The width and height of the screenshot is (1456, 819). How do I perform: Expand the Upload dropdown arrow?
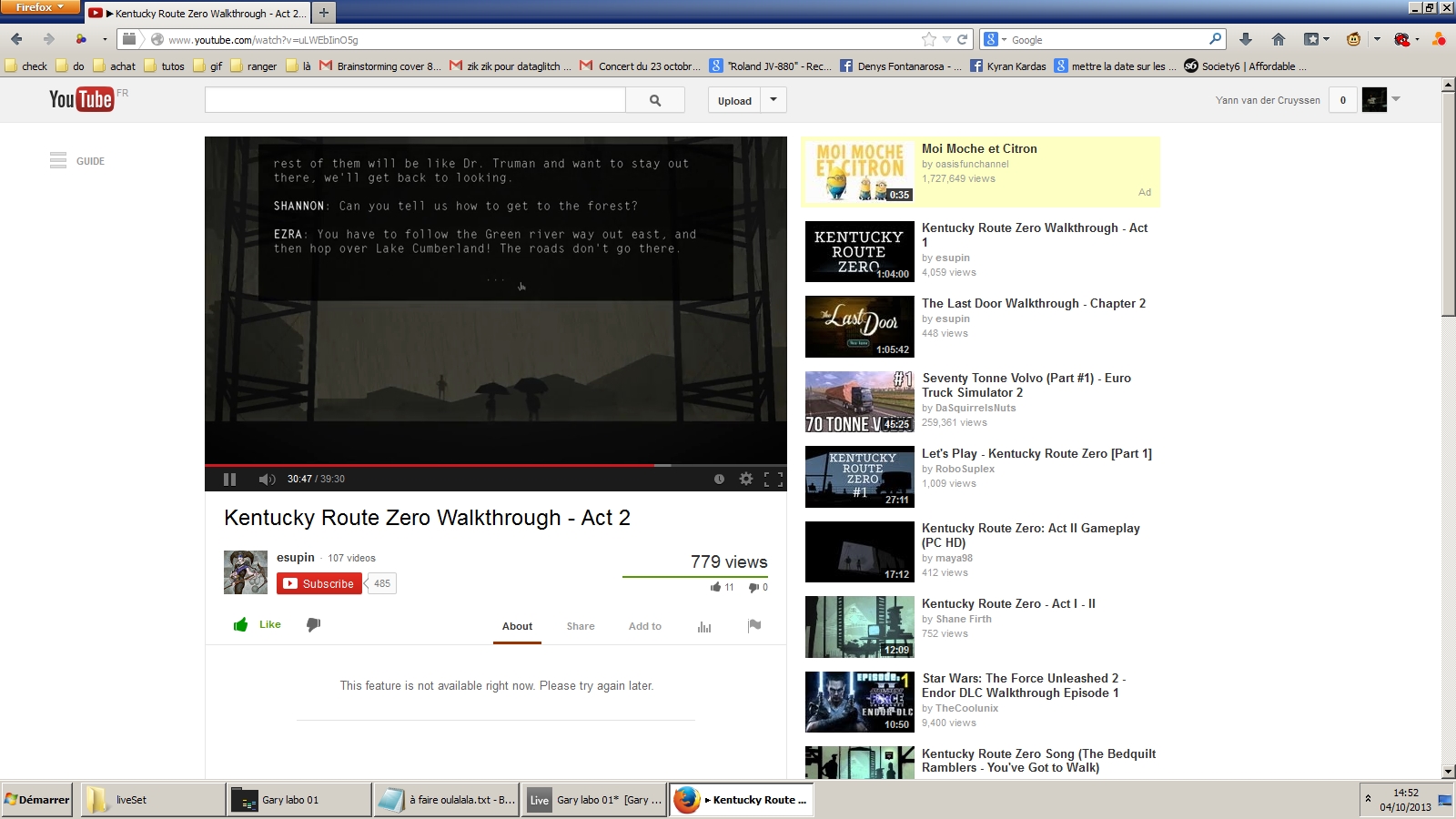773,100
